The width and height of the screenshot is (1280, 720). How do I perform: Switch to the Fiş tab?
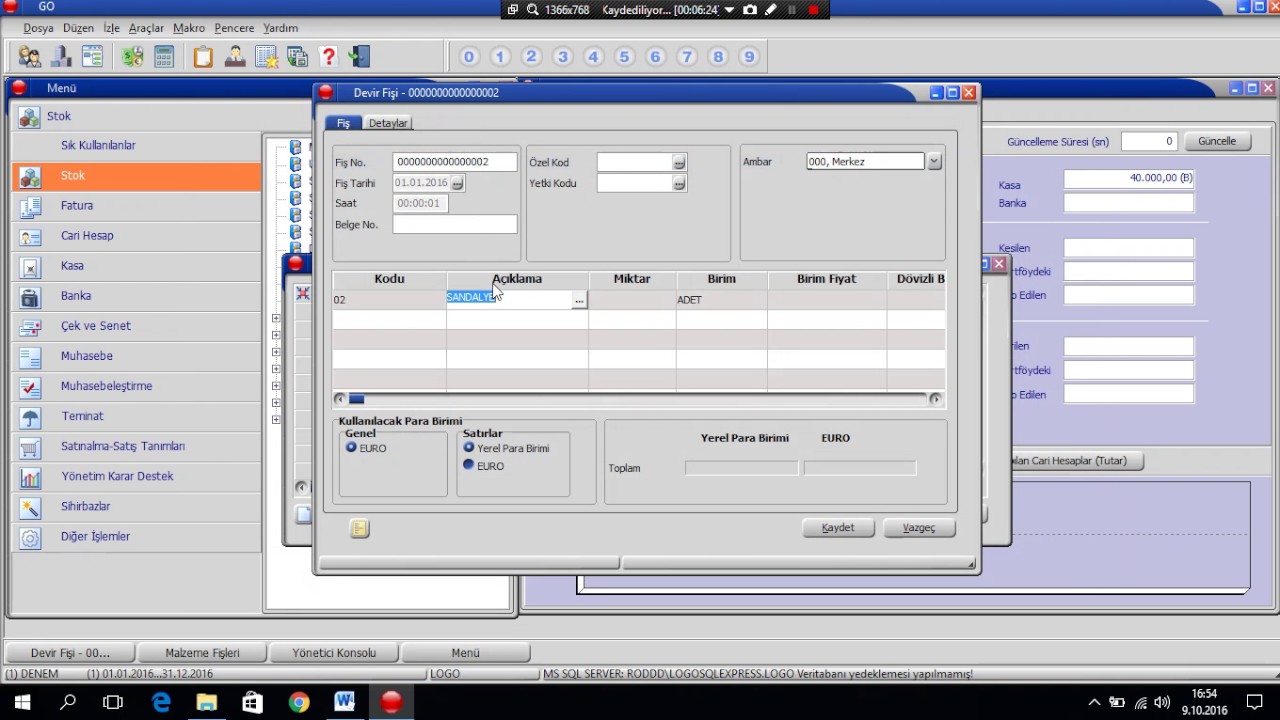pyautogui.click(x=343, y=123)
